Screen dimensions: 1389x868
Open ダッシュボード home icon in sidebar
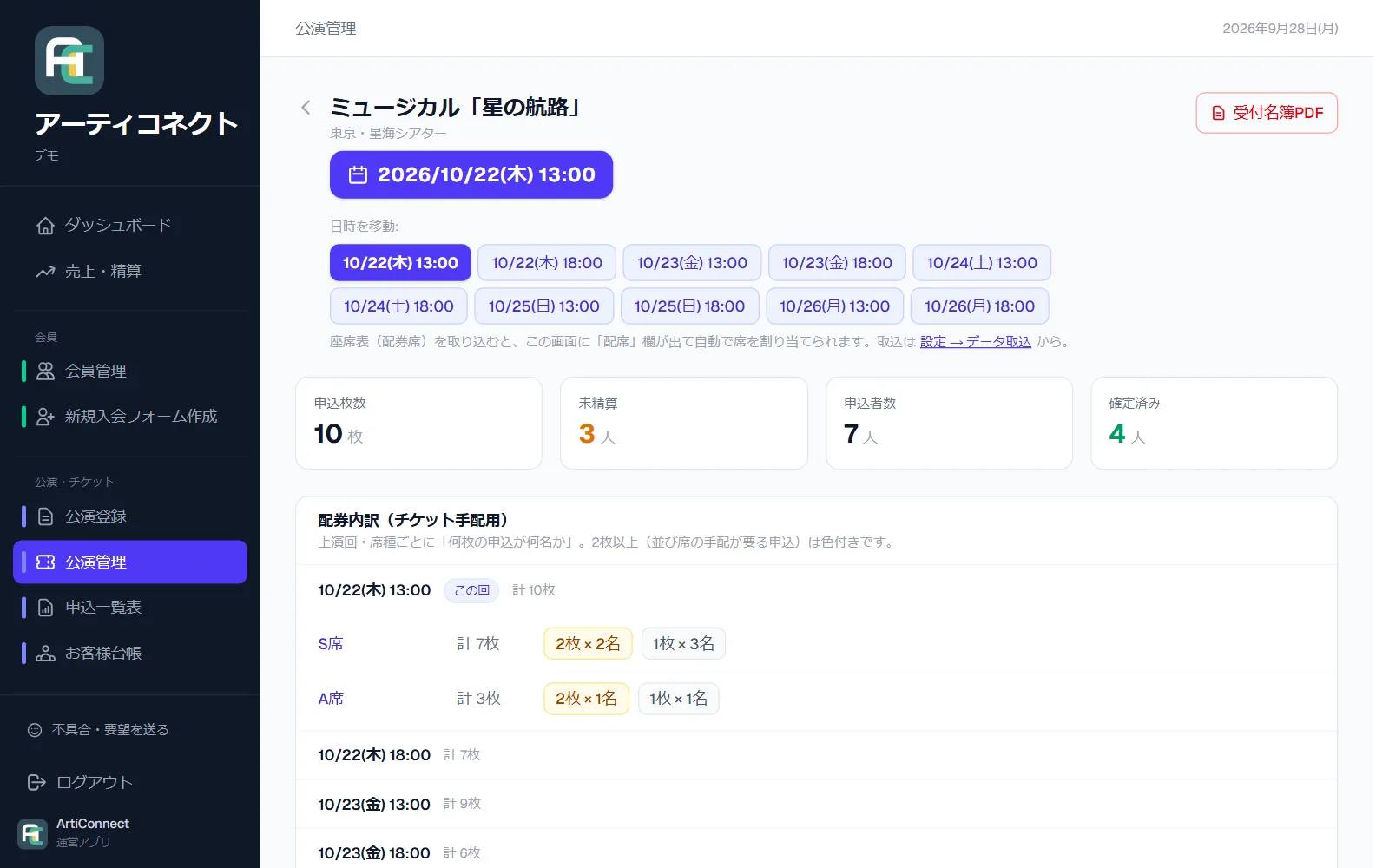(x=45, y=226)
